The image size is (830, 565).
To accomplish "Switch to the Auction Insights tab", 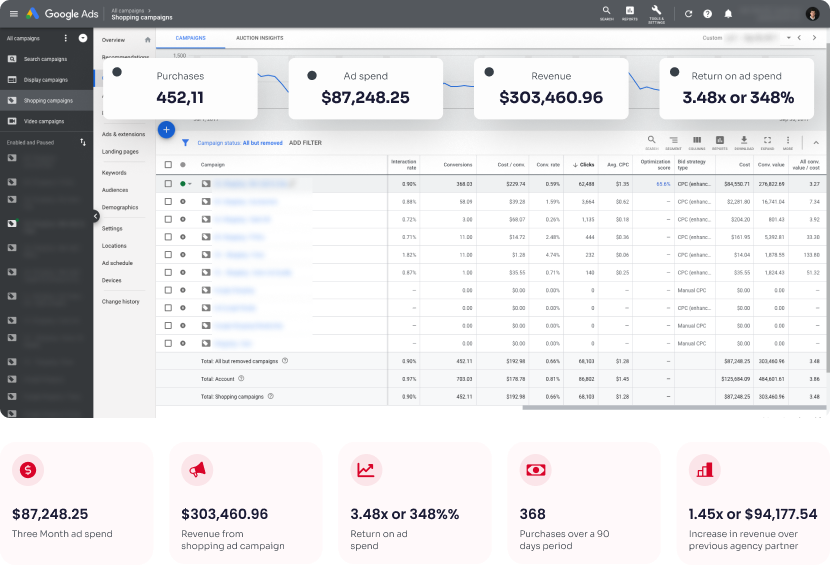I will pos(259,38).
